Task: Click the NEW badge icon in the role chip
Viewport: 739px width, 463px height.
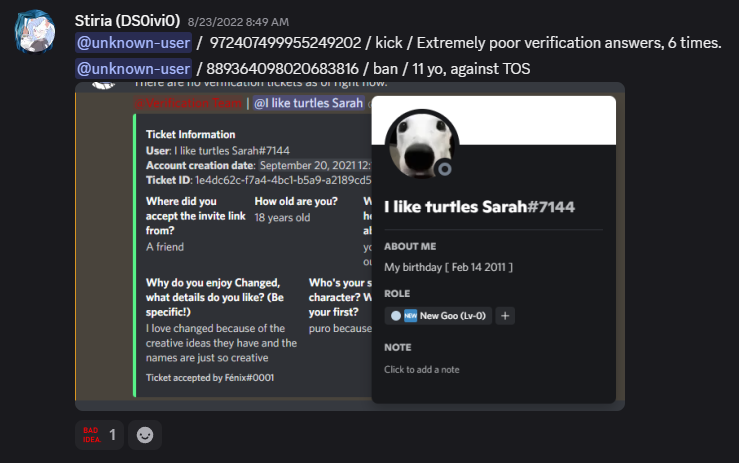Action: tap(411, 316)
